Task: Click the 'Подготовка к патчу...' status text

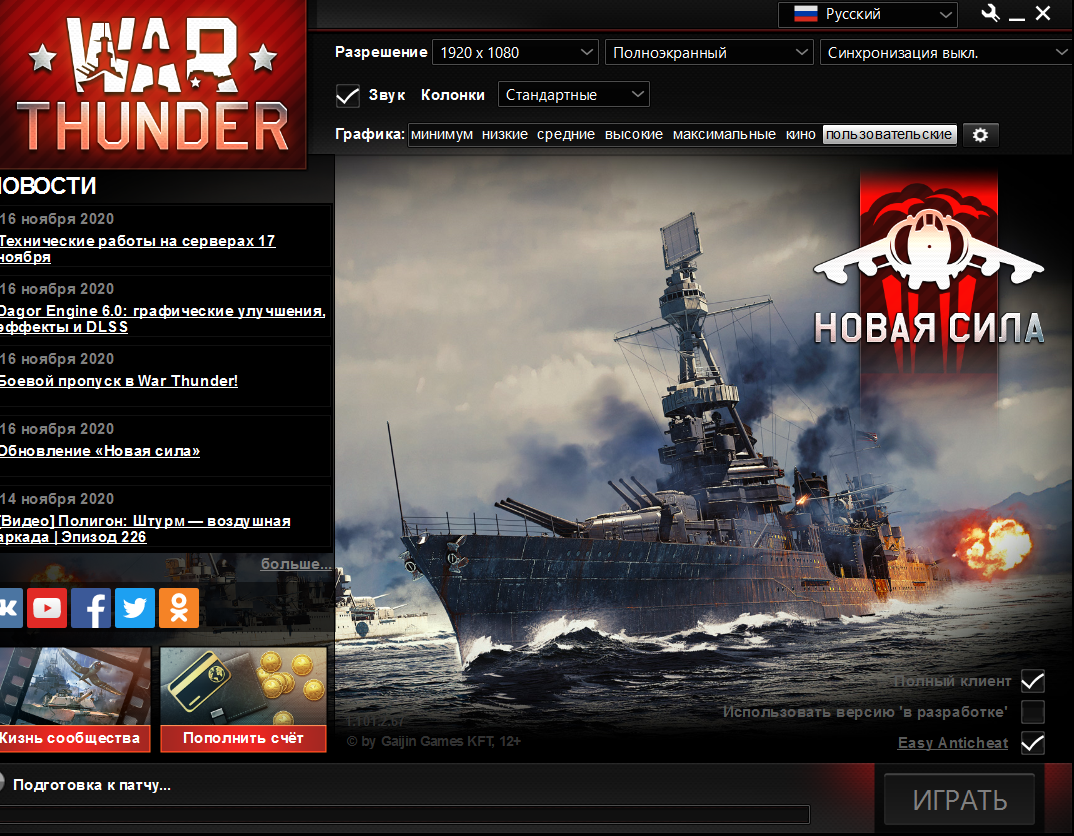Action: coord(92,785)
